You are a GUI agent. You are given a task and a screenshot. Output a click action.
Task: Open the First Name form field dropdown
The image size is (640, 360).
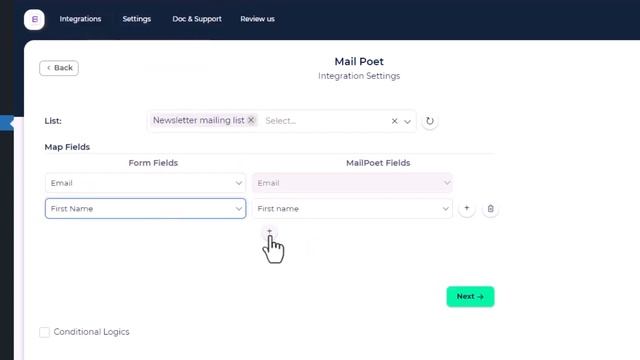coord(146,209)
